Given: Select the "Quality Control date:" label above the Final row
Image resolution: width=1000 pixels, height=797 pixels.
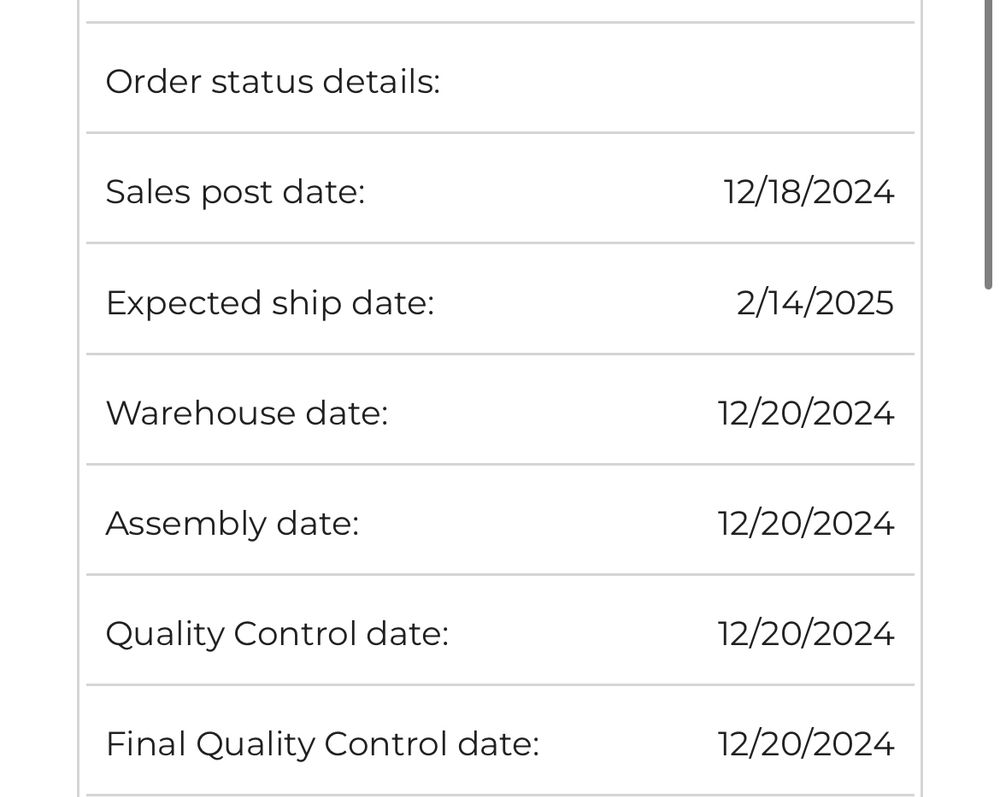Looking at the screenshot, I should pos(277,633).
